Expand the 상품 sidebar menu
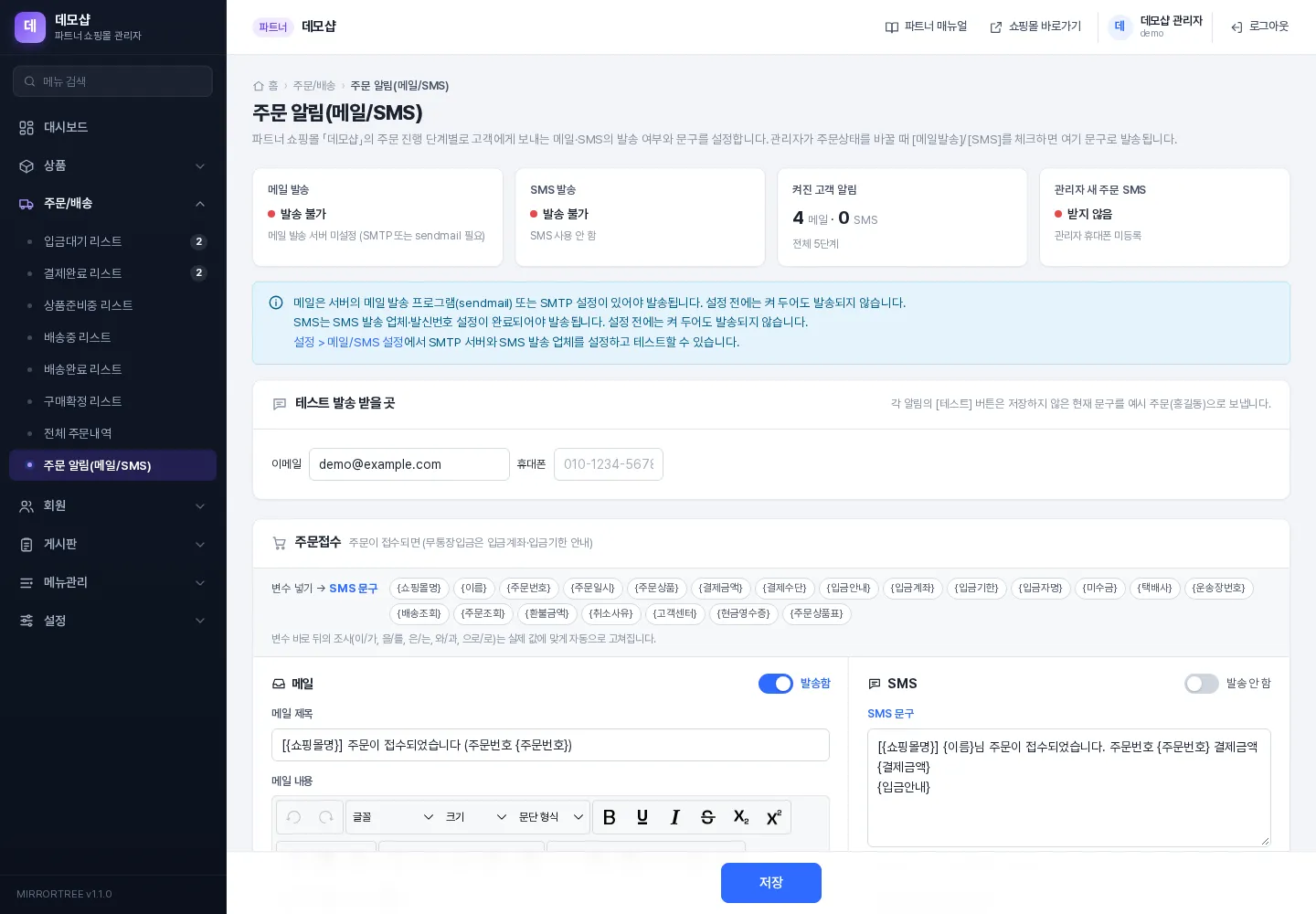The width and height of the screenshot is (1316, 914). point(112,165)
